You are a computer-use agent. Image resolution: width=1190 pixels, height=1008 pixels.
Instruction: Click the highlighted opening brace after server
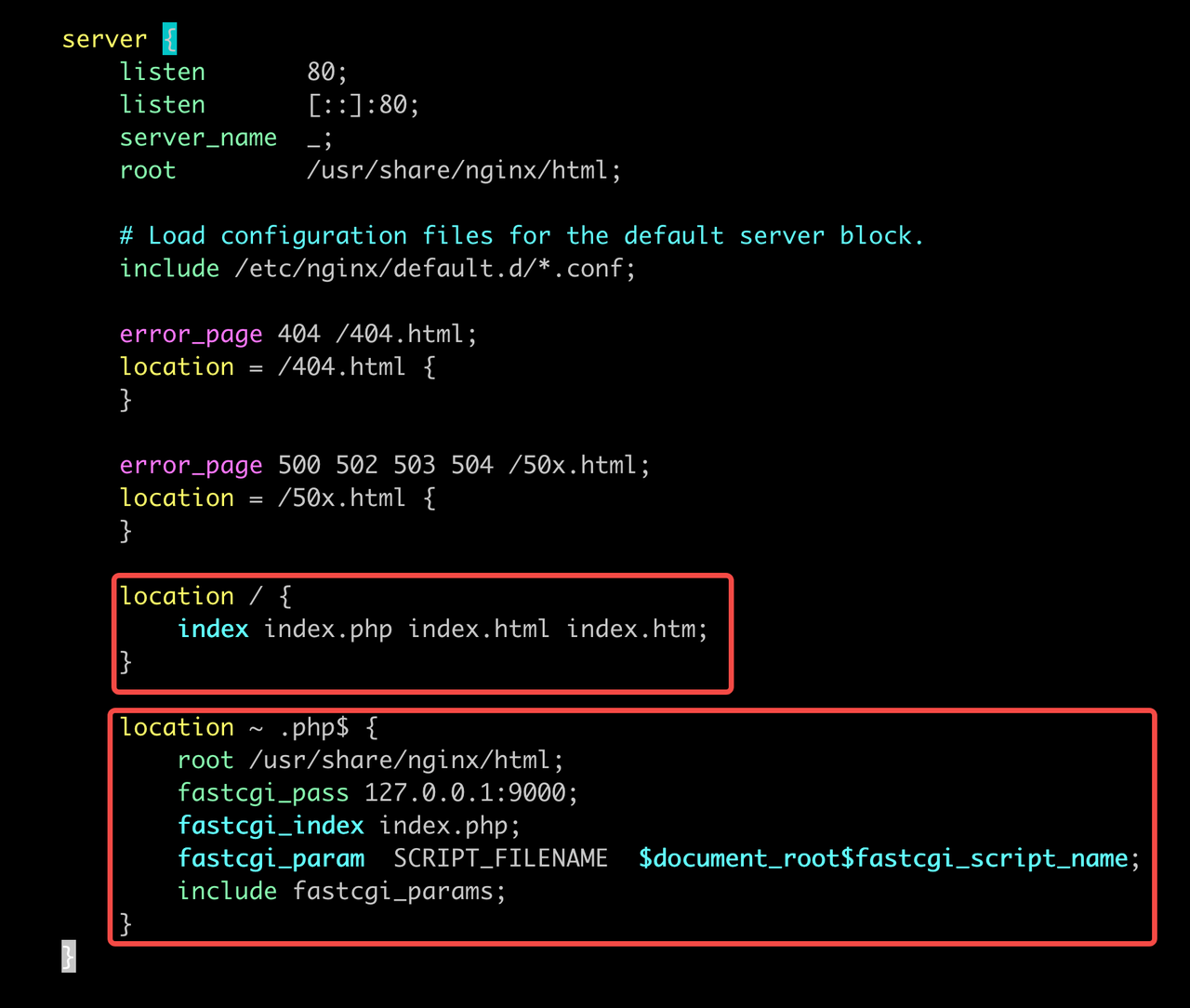[169, 40]
